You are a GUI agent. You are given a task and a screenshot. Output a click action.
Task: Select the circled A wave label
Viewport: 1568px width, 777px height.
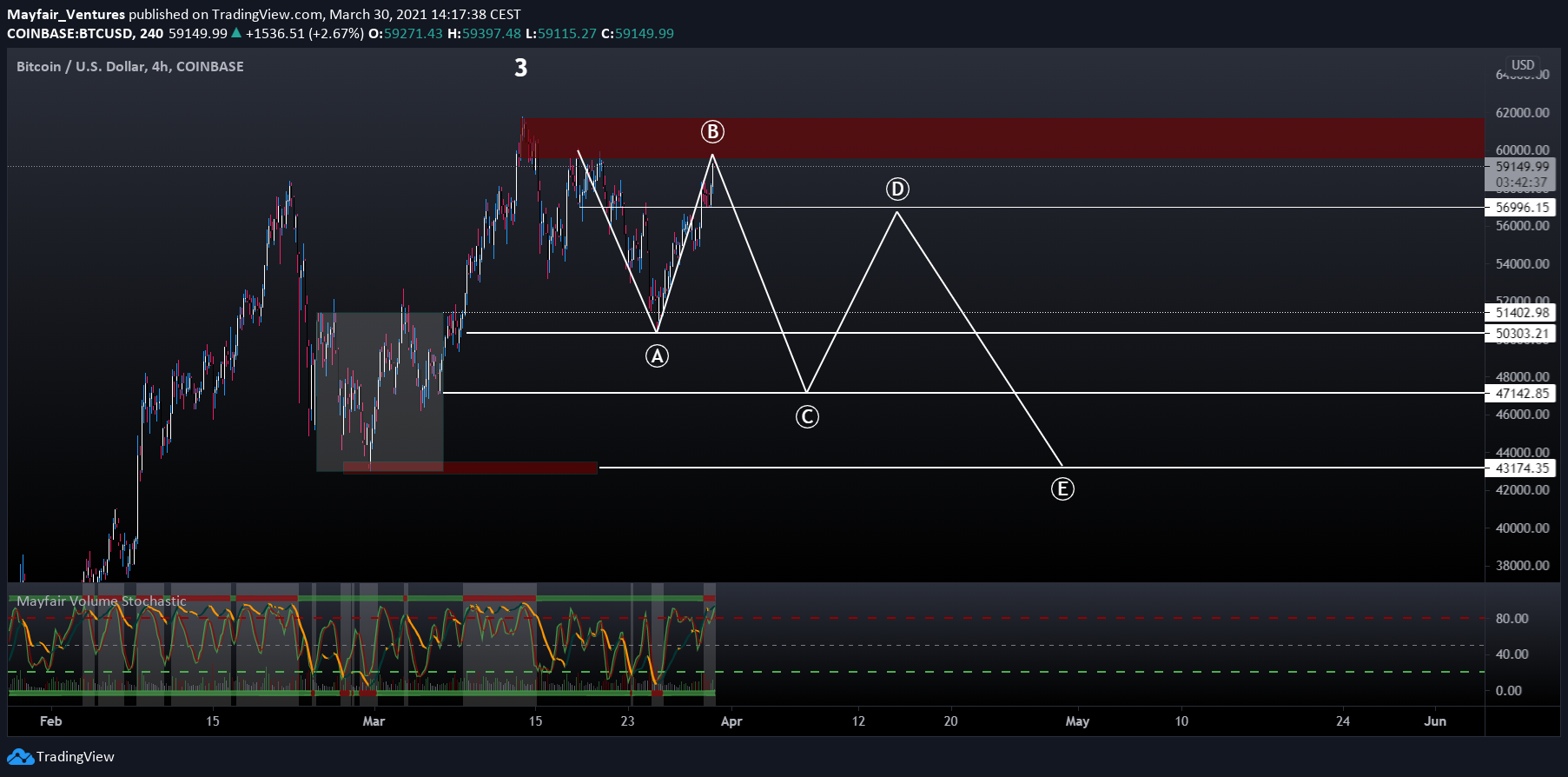click(657, 355)
